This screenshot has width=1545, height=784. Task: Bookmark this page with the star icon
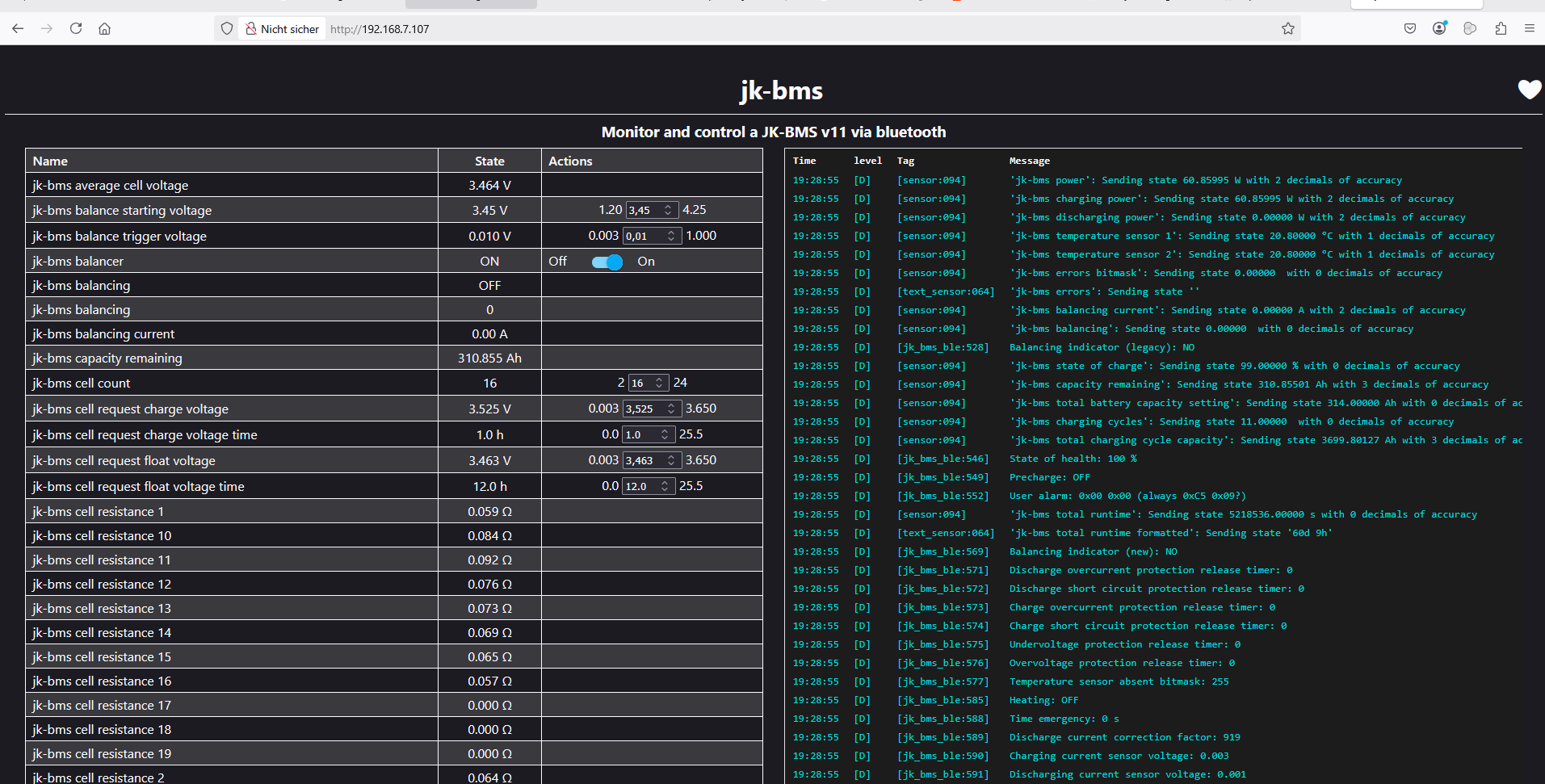[1287, 28]
